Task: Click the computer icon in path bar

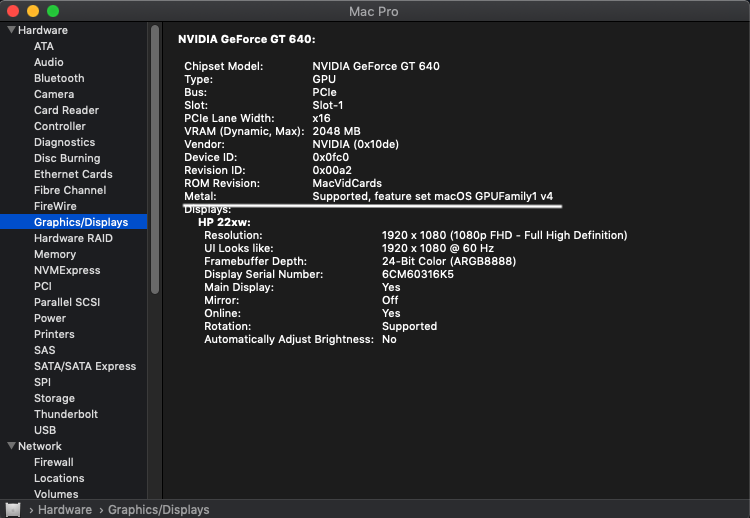Action: tap(13, 509)
